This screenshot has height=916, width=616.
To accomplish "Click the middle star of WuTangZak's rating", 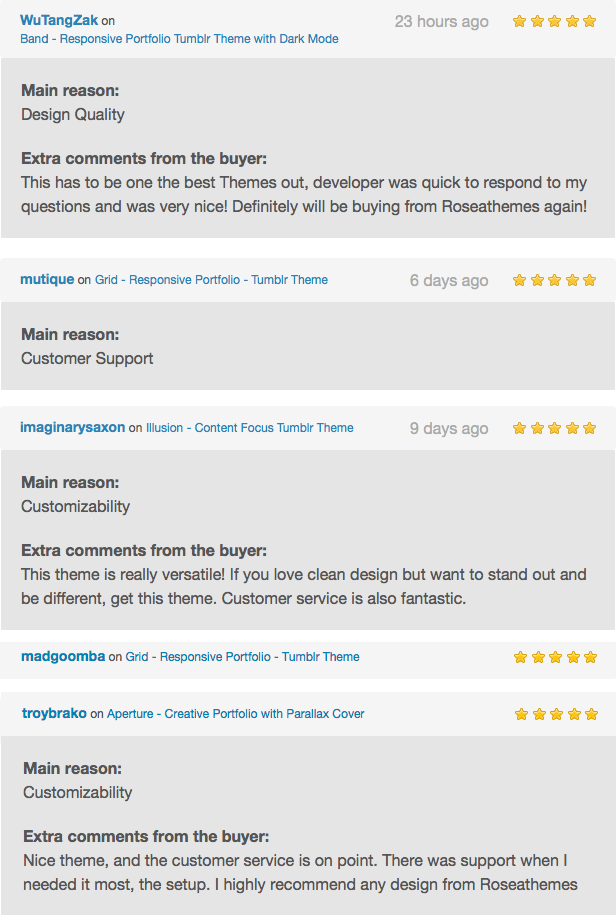I will click(x=554, y=19).
